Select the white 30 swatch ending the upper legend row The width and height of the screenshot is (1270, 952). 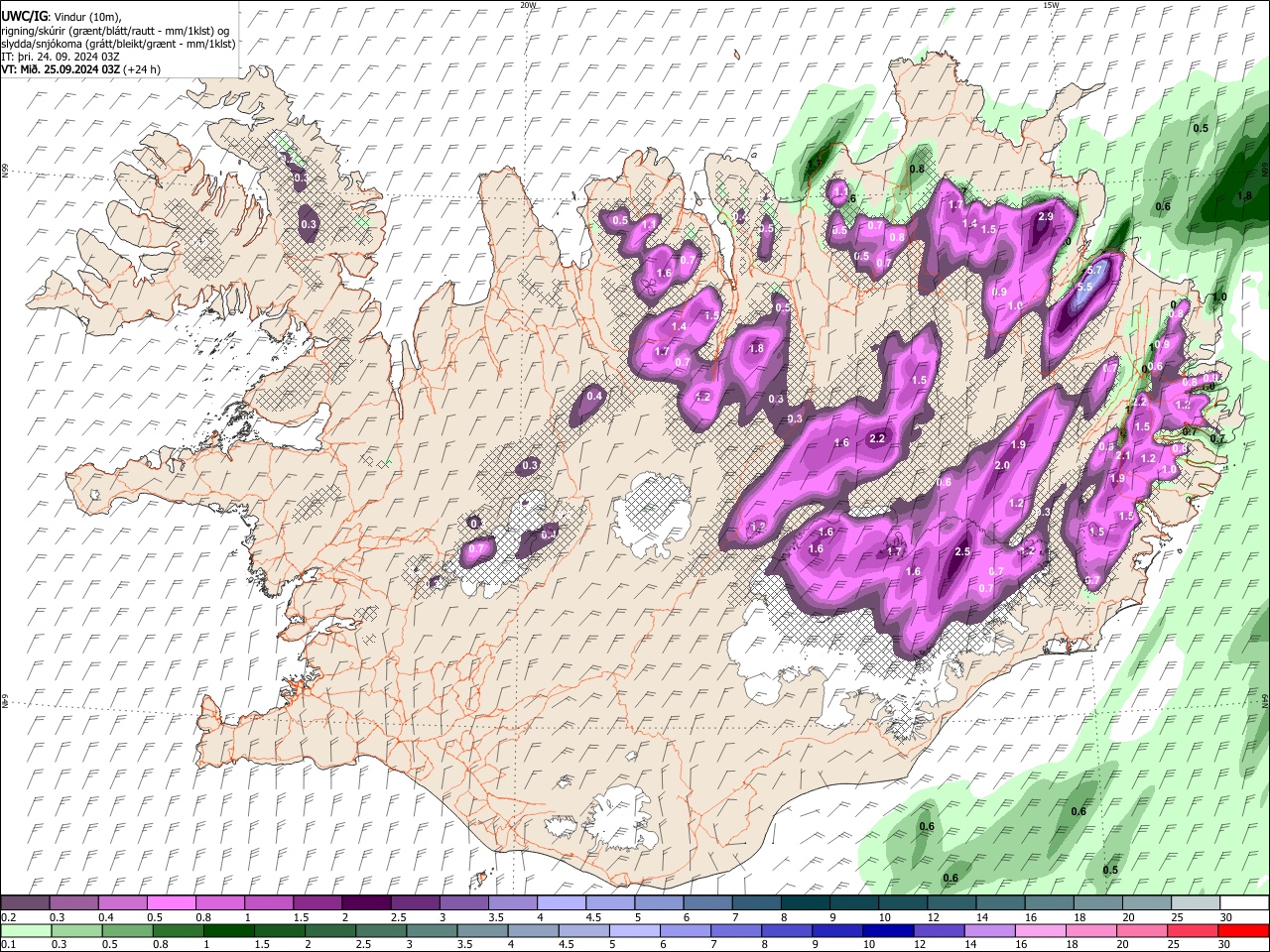coord(1244,903)
